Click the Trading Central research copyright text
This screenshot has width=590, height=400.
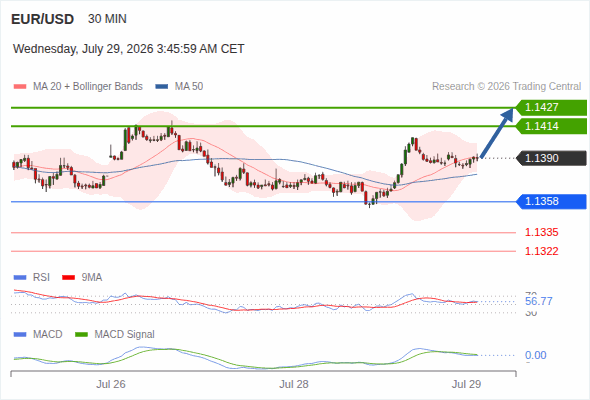[x=506, y=87]
